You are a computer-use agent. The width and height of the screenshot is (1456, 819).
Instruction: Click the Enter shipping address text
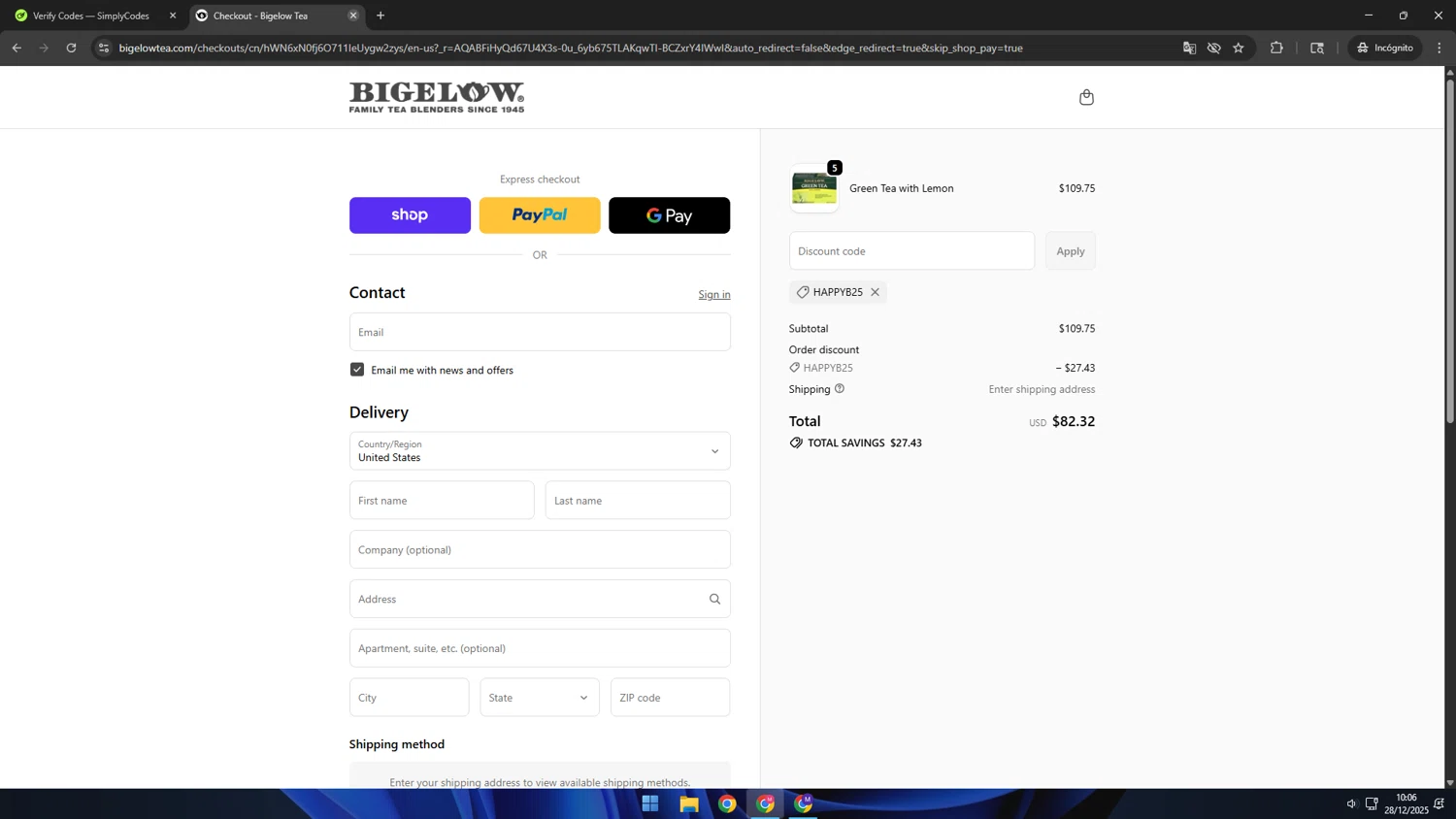click(1042, 389)
